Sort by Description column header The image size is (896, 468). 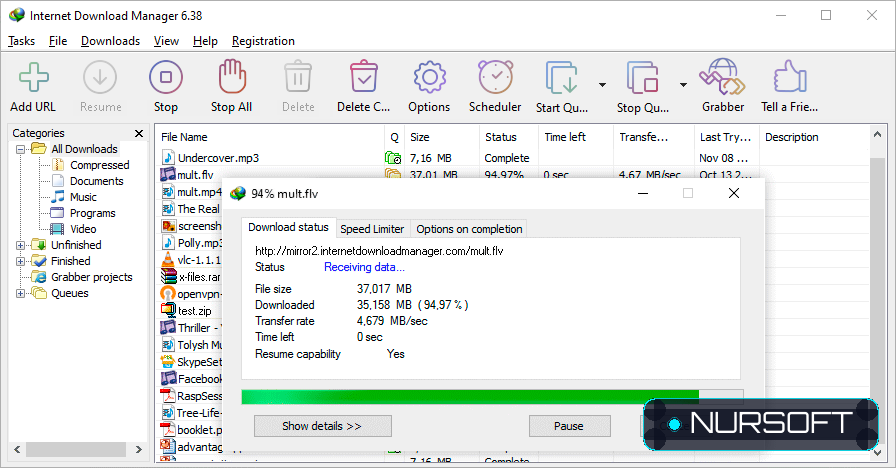[815, 137]
